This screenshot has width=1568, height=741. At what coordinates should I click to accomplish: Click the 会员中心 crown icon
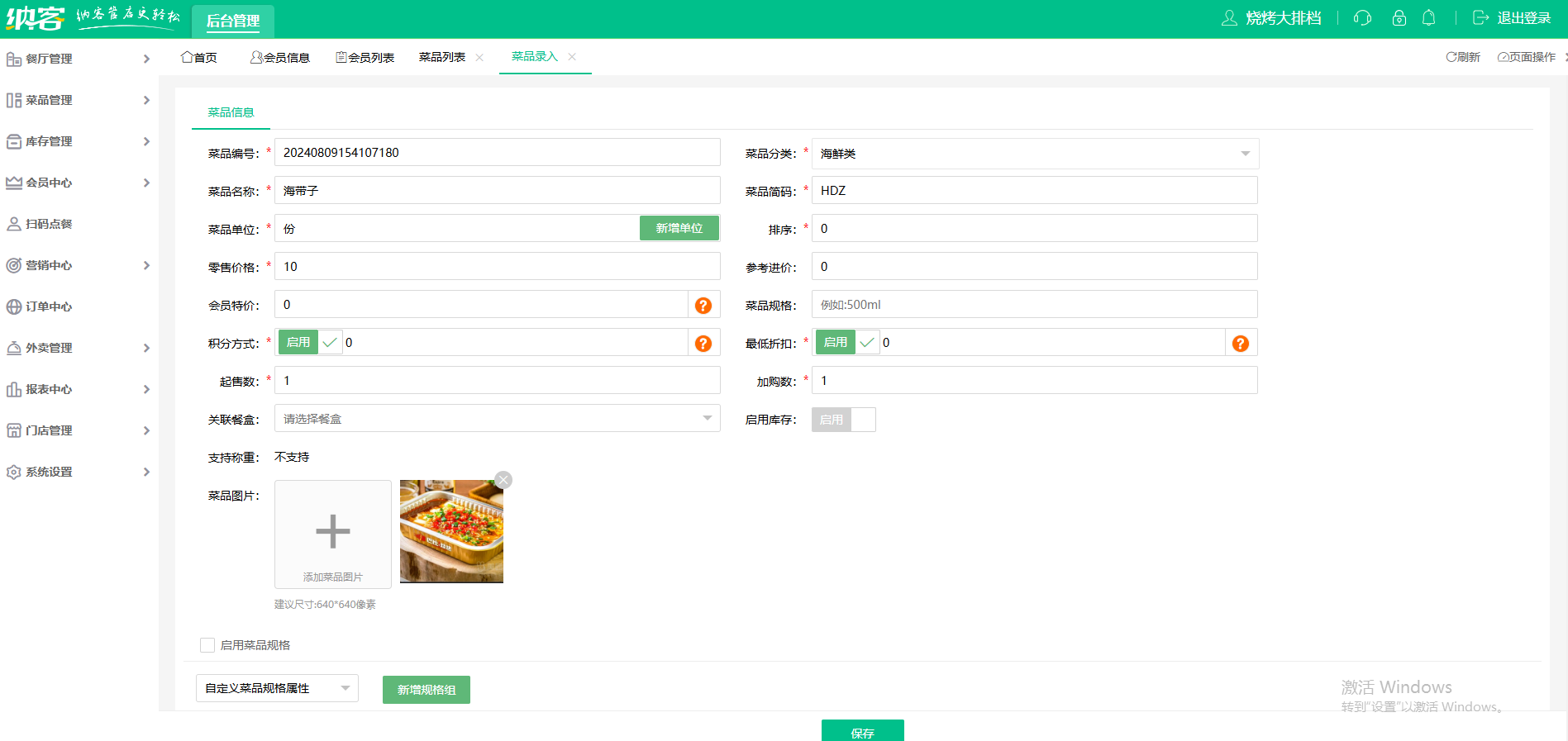[14, 183]
